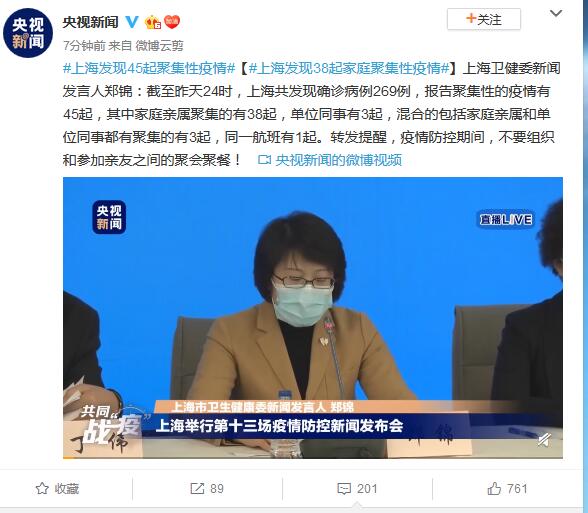Open the 央视新闻的微博视频 link
This screenshot has width=588, height=513.
pyautogui.click(x=330, y=160)
